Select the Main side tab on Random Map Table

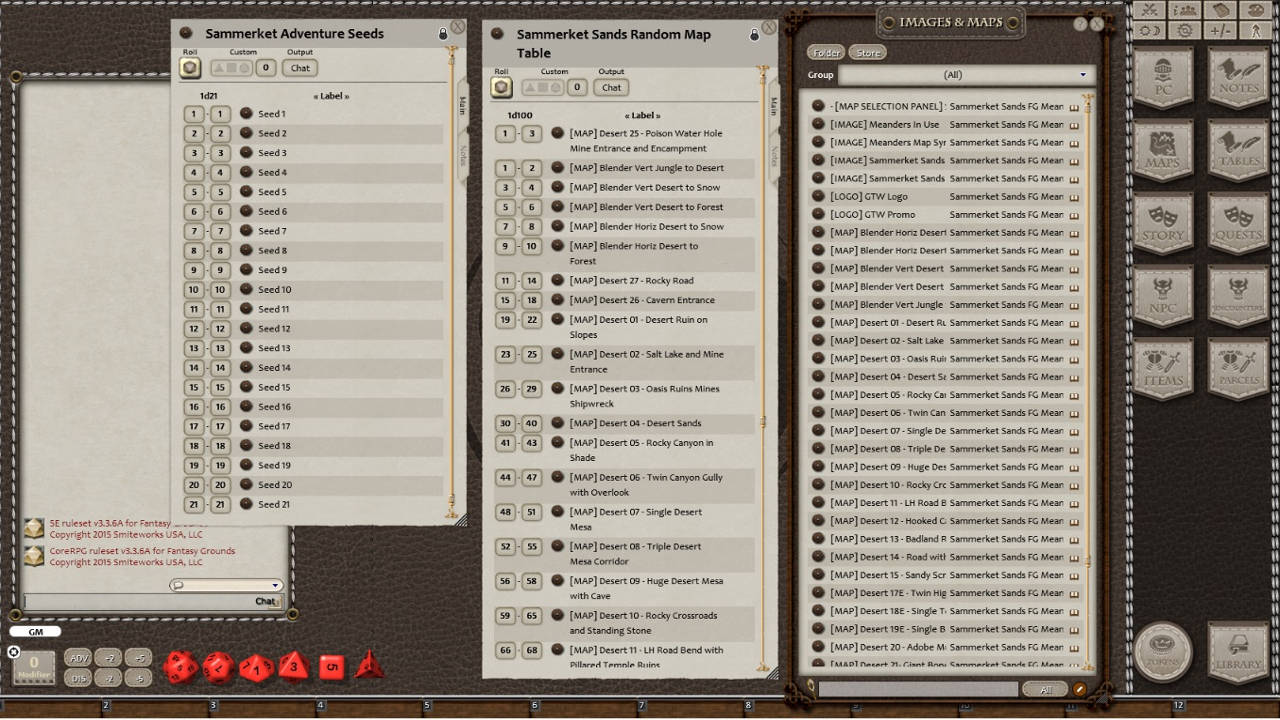click(774, 105)
